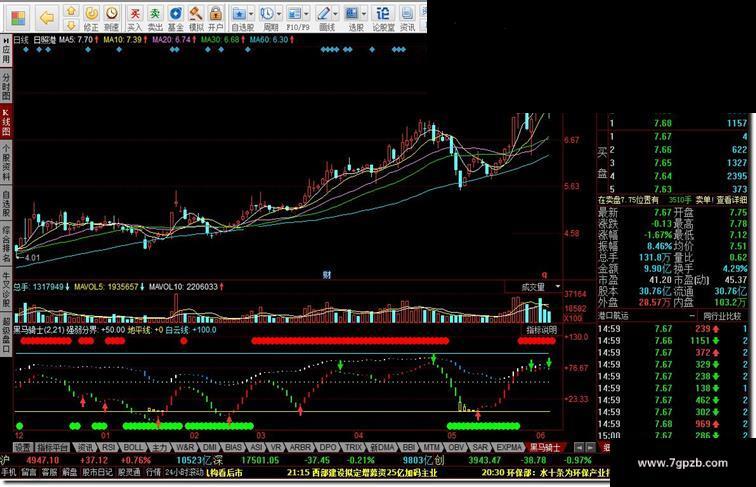This screenshot has height=487, width=756.
Task: Open the 超级盘口 sidebar tab
Action: [6, 335]
